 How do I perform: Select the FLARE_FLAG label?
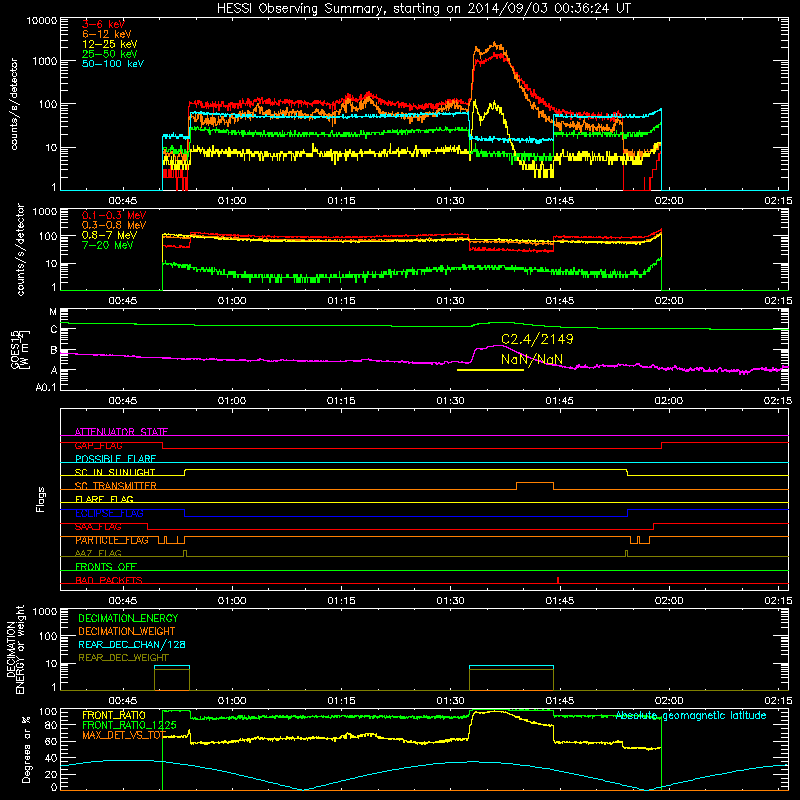pos(104,499)
